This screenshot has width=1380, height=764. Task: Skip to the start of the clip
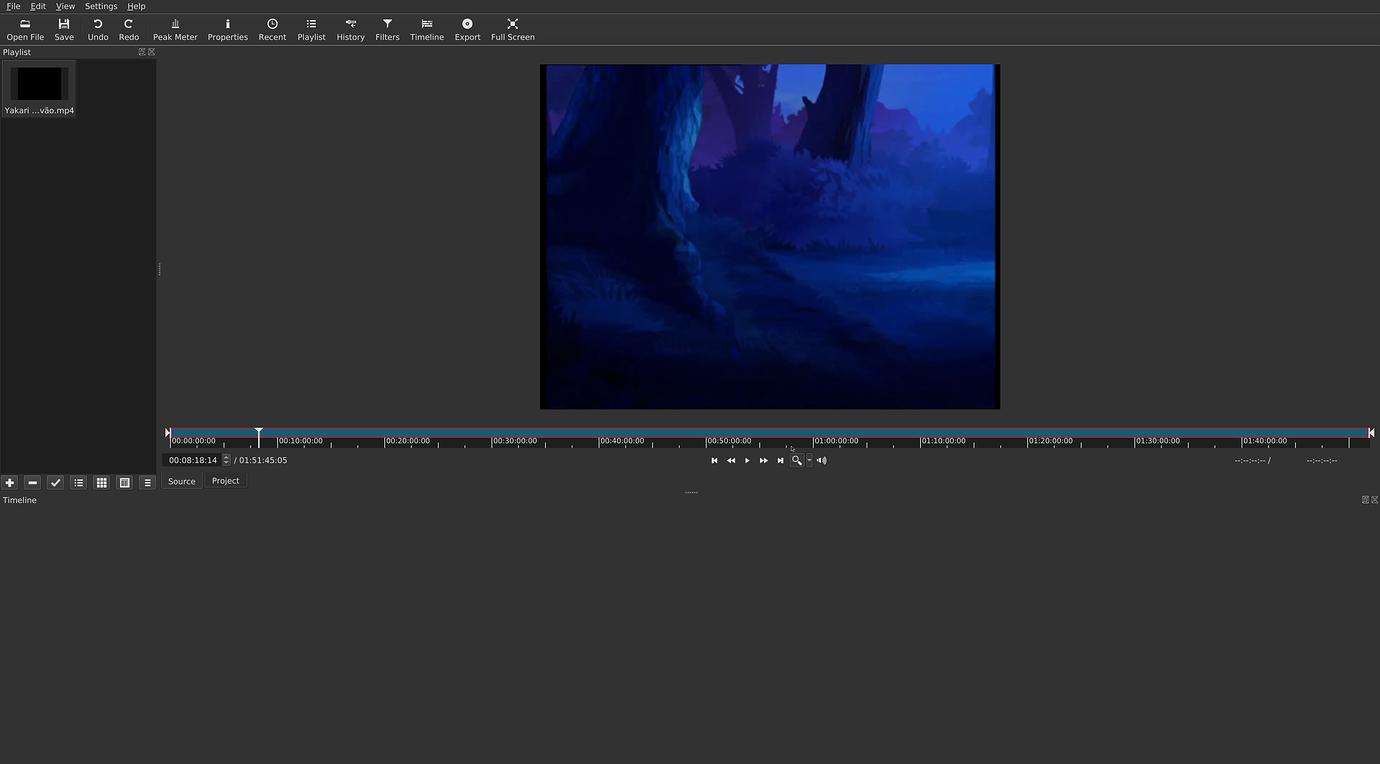(x=714, y=460)
